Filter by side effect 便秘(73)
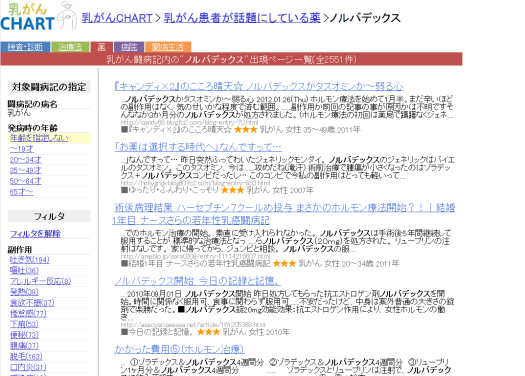The width and height of the screenshot is (525, 376). [x=24, y=335]
